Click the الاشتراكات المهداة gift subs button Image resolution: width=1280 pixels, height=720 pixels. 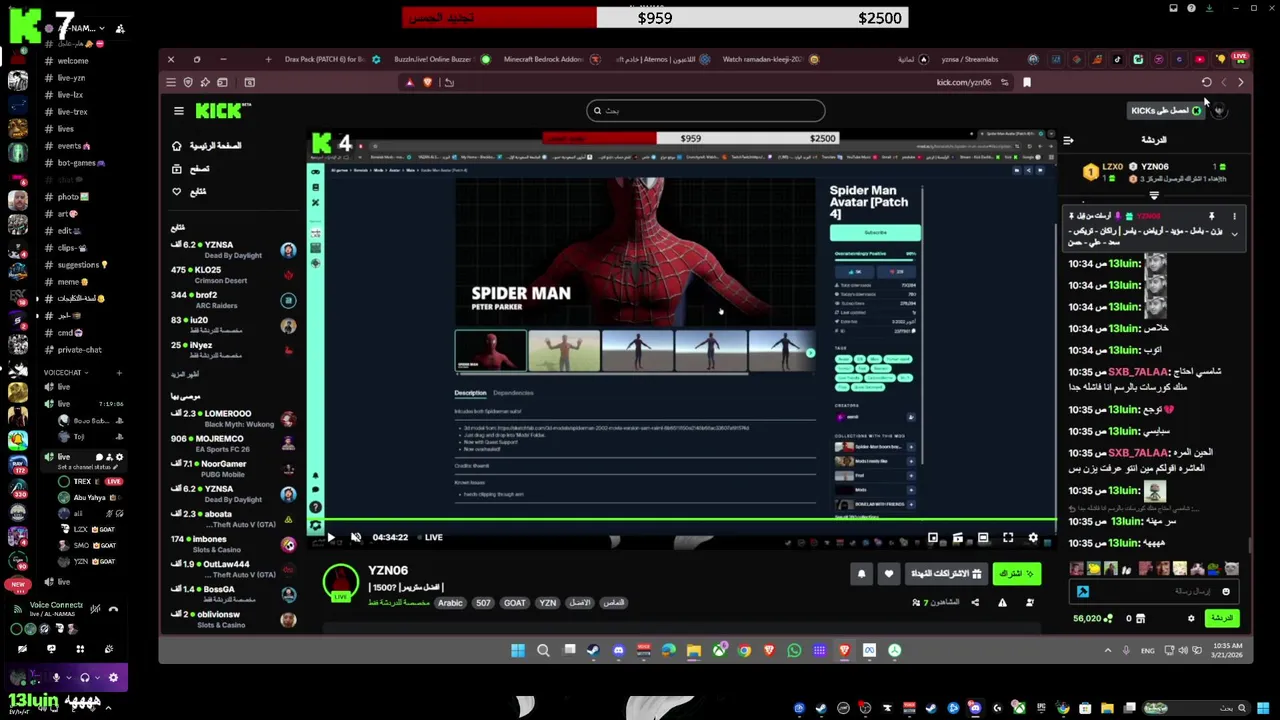coord(945,574)
